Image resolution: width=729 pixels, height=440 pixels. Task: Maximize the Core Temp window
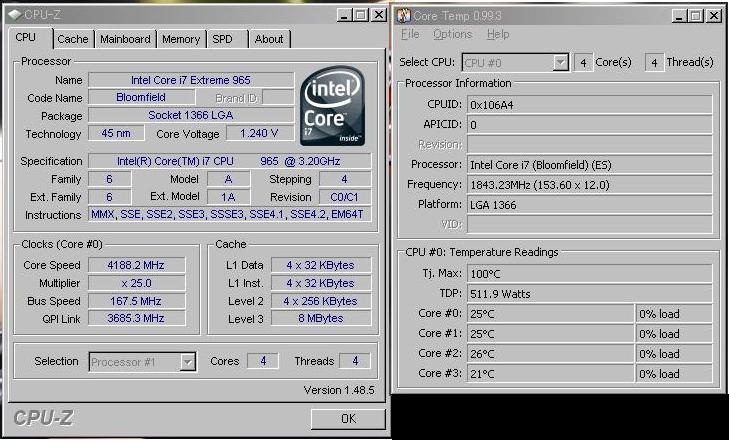coord(696,16)
